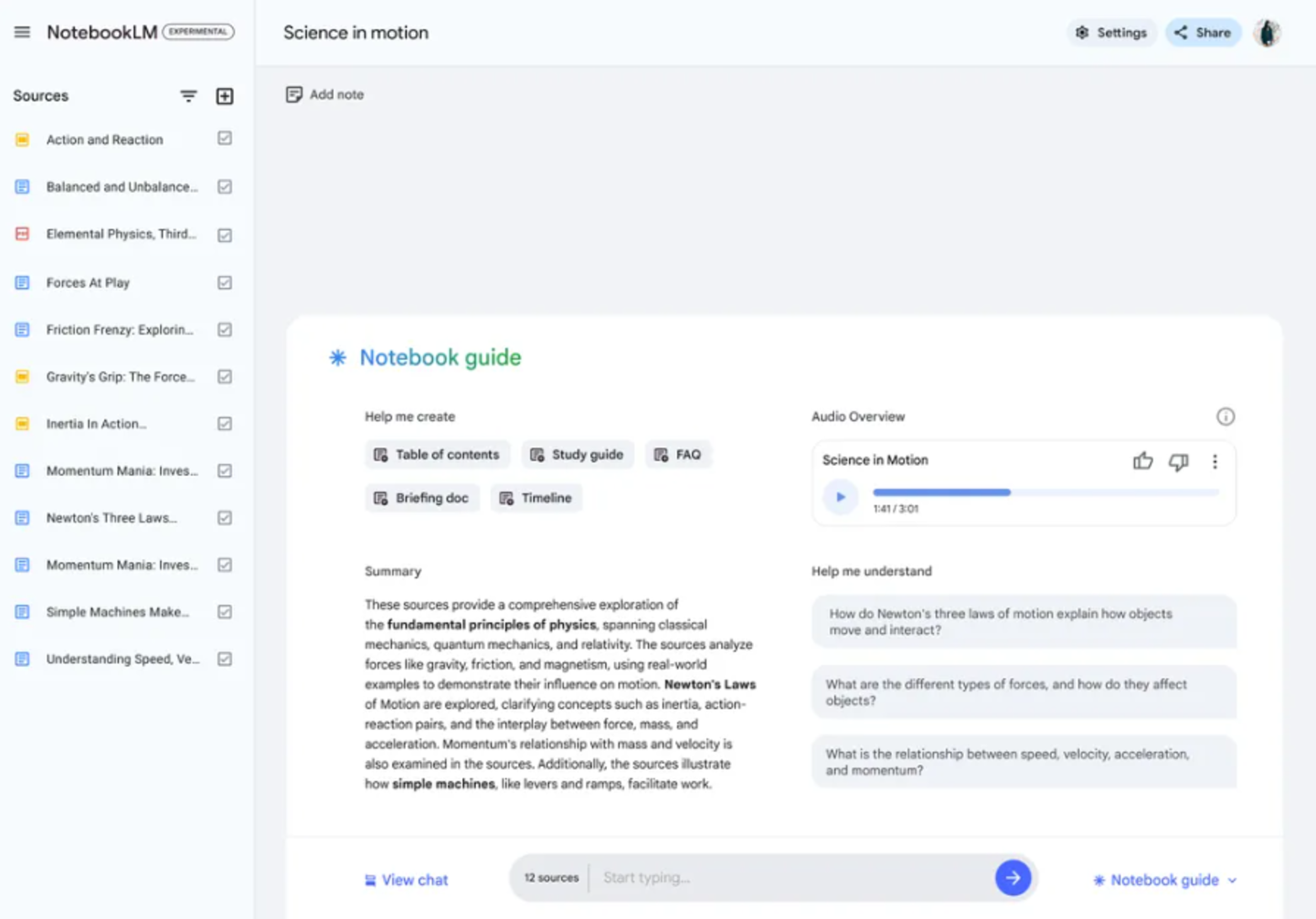Collapse the Notebook guide chevron

click(1233, 881)
